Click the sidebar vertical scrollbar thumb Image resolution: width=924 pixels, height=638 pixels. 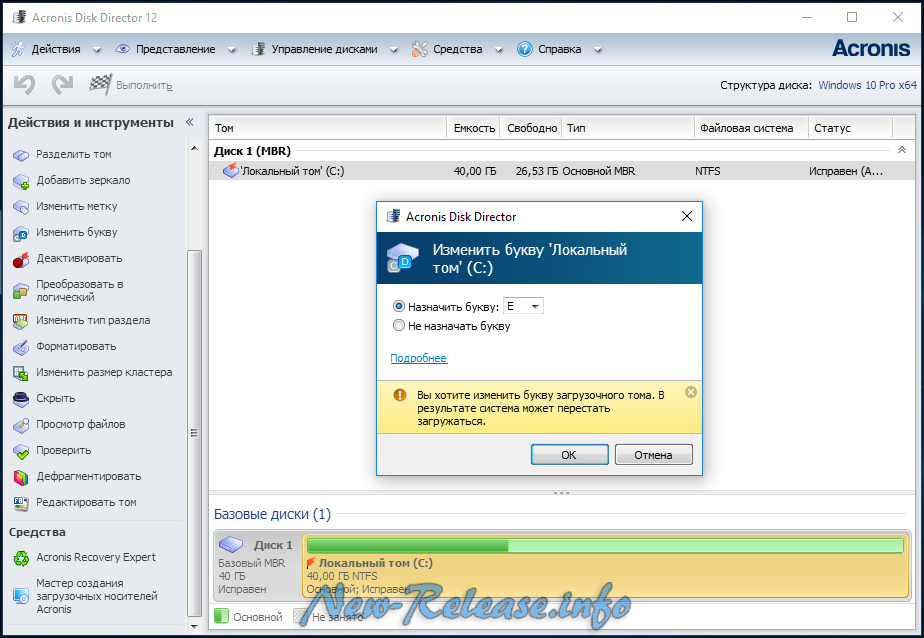(x=194, y=432)
